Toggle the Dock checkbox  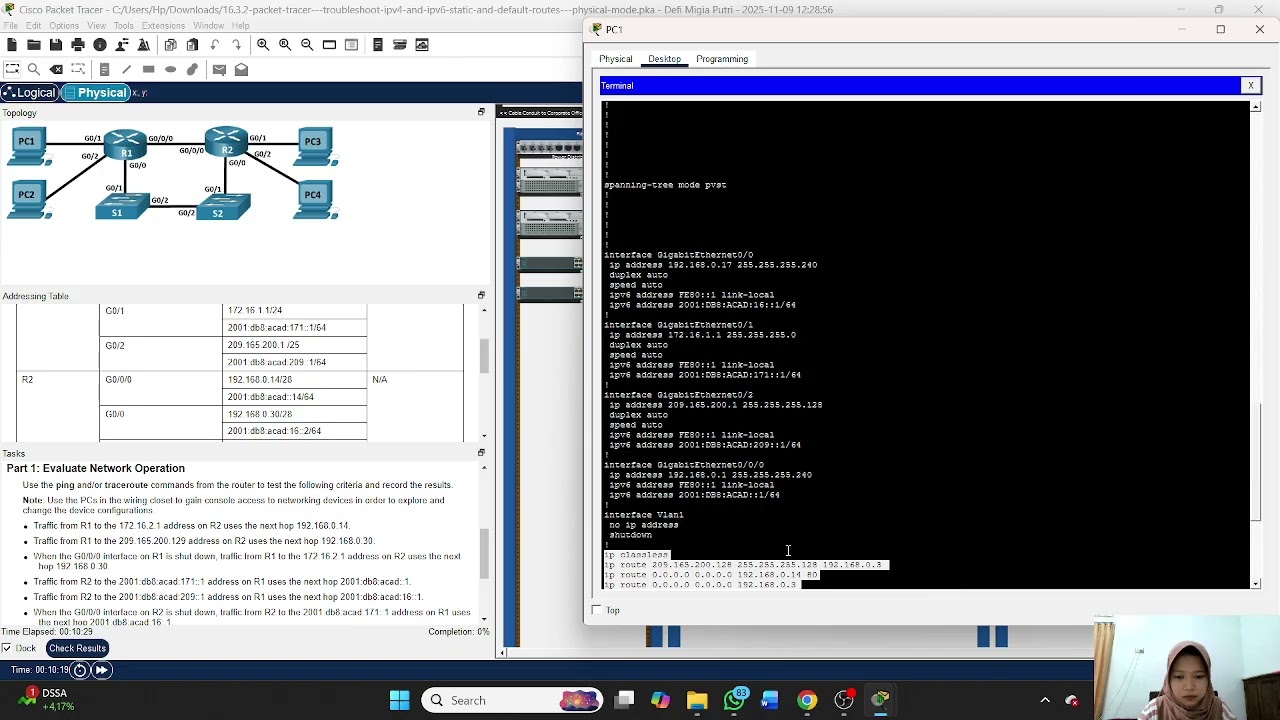(7, 648)
